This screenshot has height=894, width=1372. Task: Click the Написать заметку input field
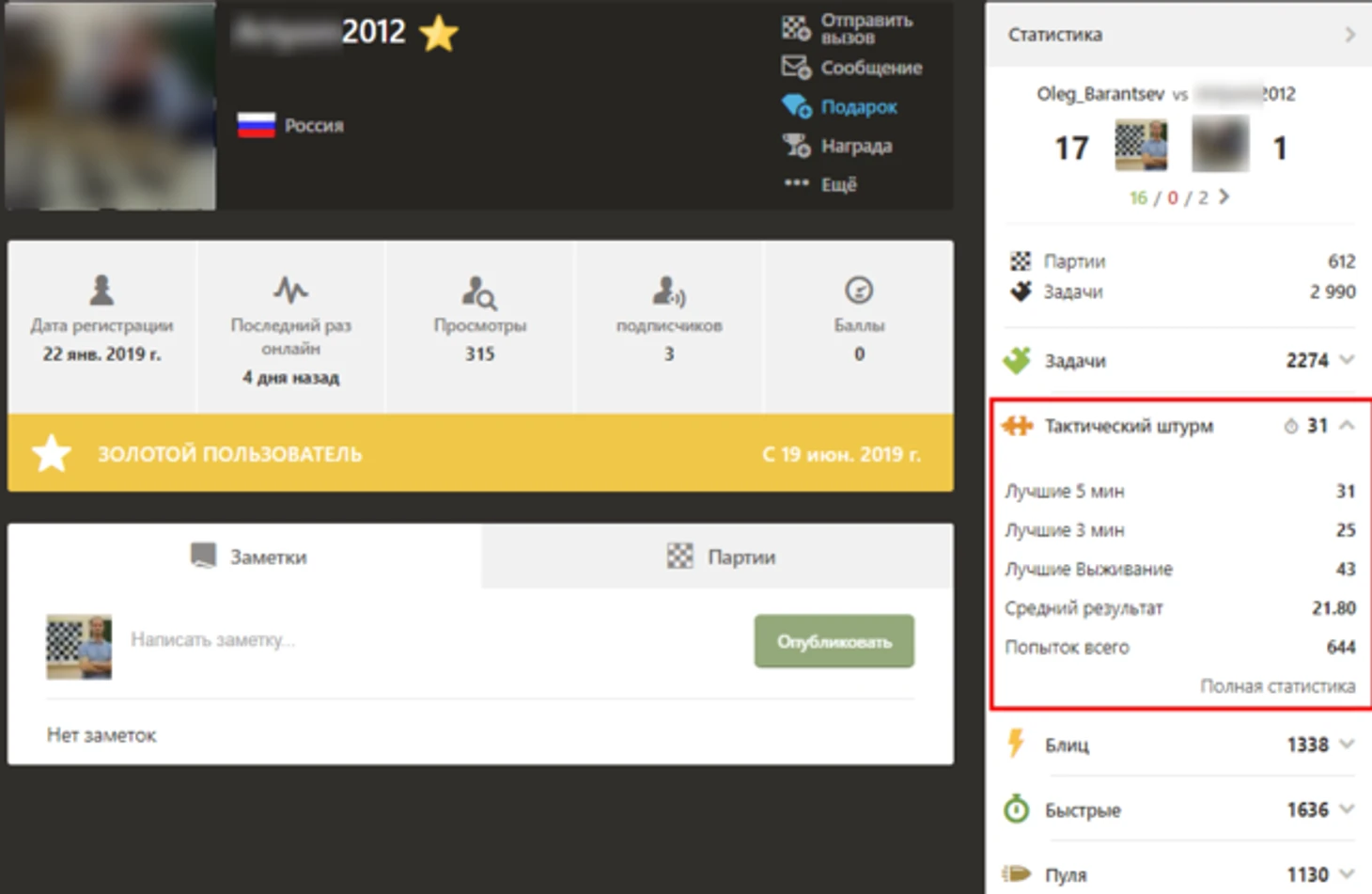(432, 640)
